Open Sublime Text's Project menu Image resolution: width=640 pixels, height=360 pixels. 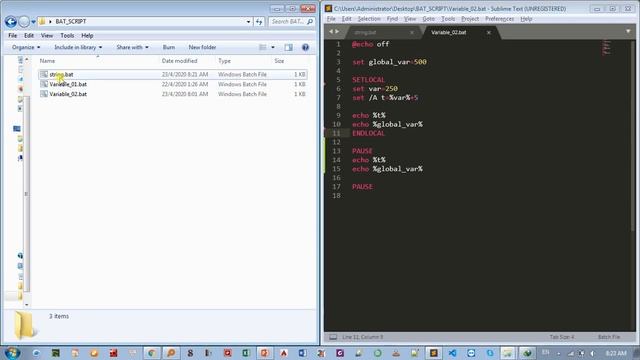click(470, 19)
